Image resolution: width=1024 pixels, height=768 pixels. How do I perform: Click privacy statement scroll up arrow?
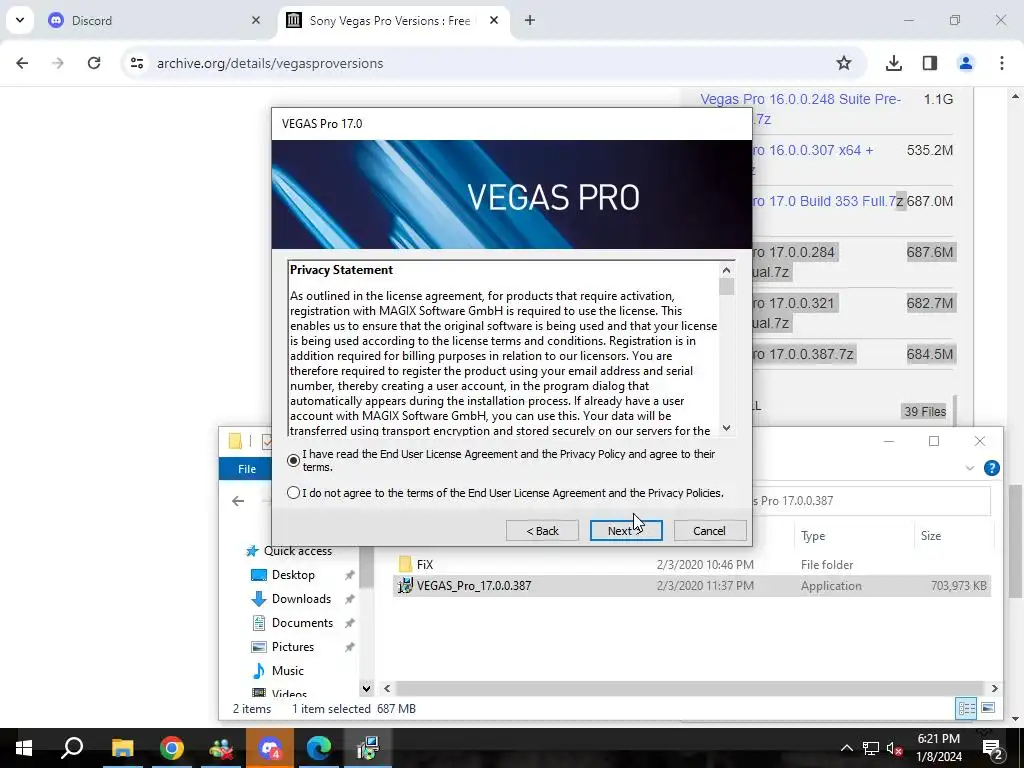[x=726, y=270]
